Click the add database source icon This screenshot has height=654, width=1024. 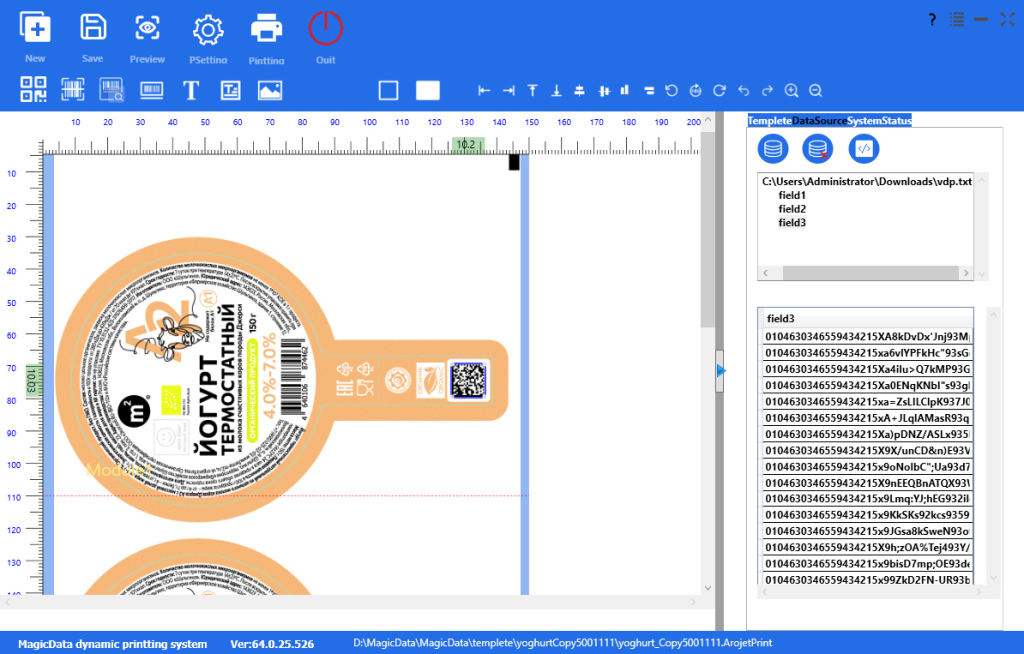click(x=773, y=149)
